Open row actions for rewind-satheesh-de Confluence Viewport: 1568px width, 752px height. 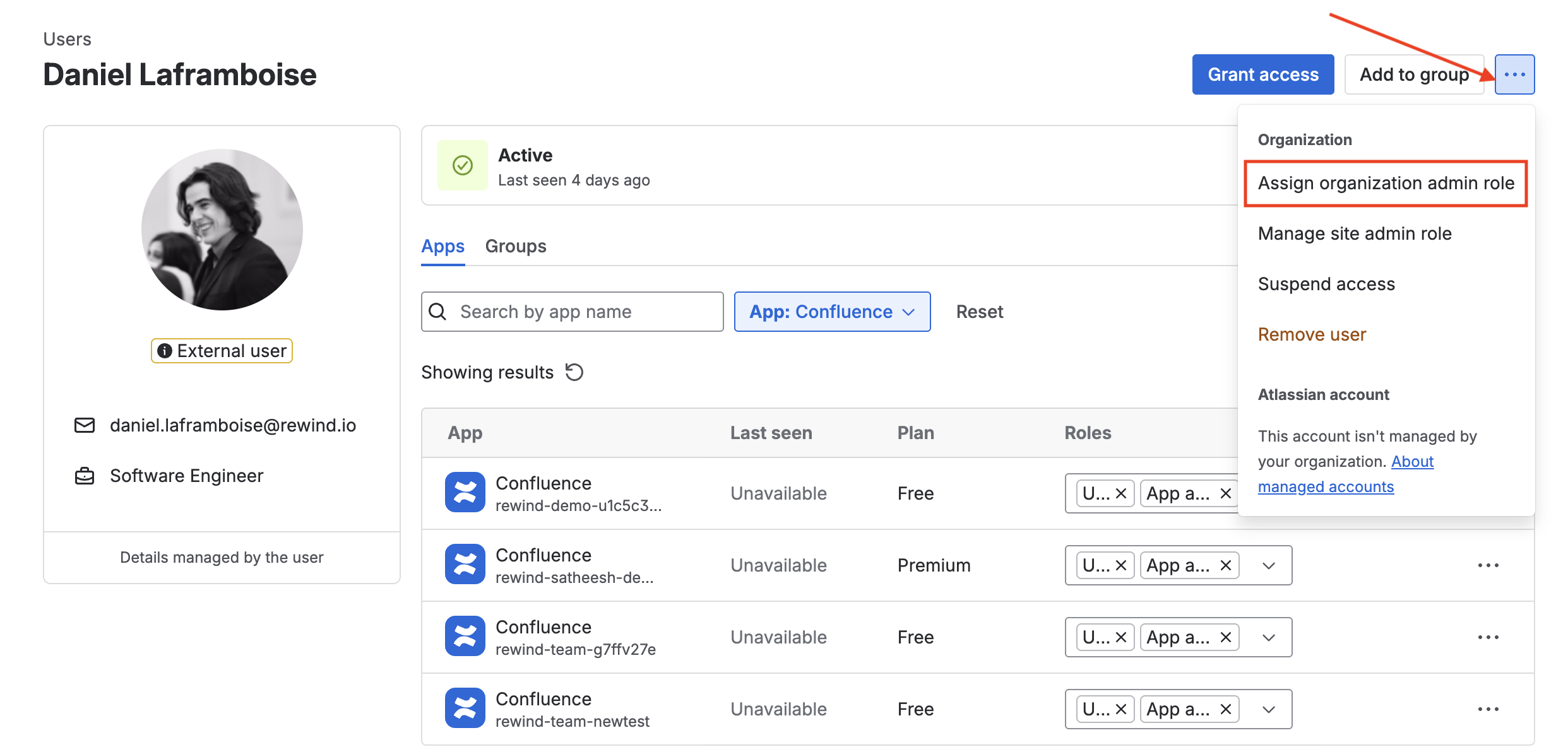[1488, 565]
